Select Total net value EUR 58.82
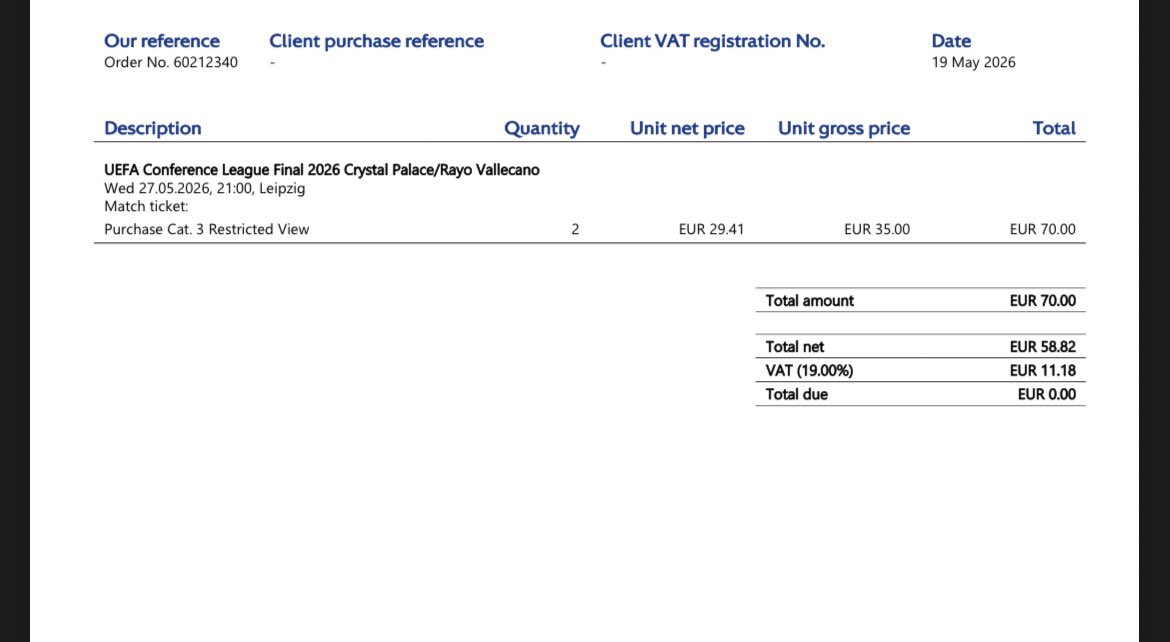 [x=1042, y=347]
